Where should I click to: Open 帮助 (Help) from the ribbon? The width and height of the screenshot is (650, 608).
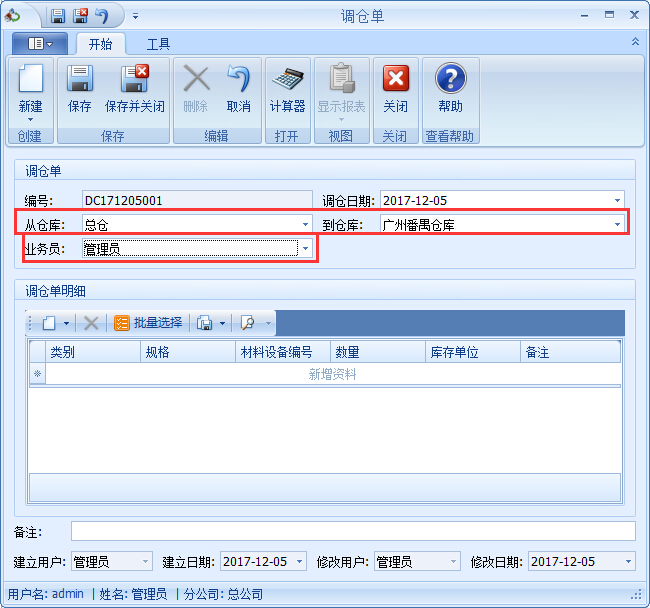click(x=450, y=89)
